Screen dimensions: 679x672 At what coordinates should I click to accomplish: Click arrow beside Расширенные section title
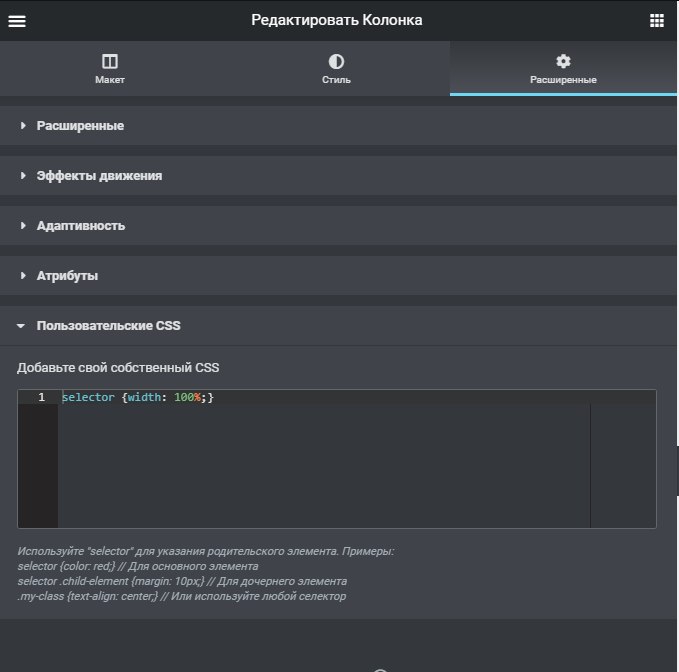tap(23, 126)
